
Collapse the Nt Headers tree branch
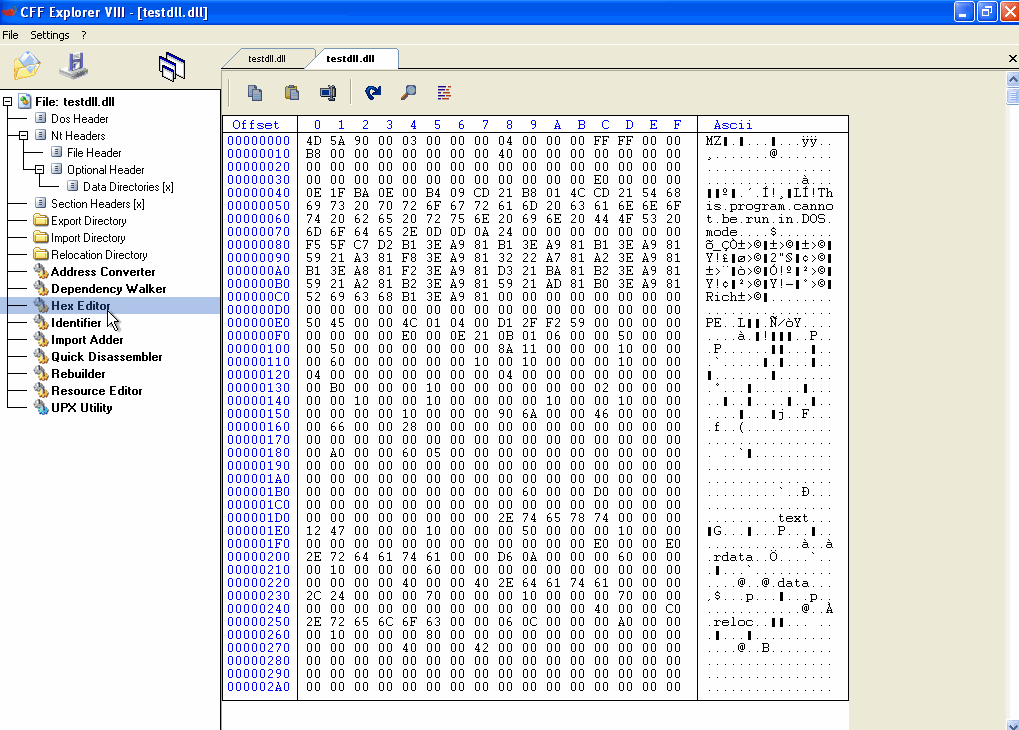coord(24,136)
